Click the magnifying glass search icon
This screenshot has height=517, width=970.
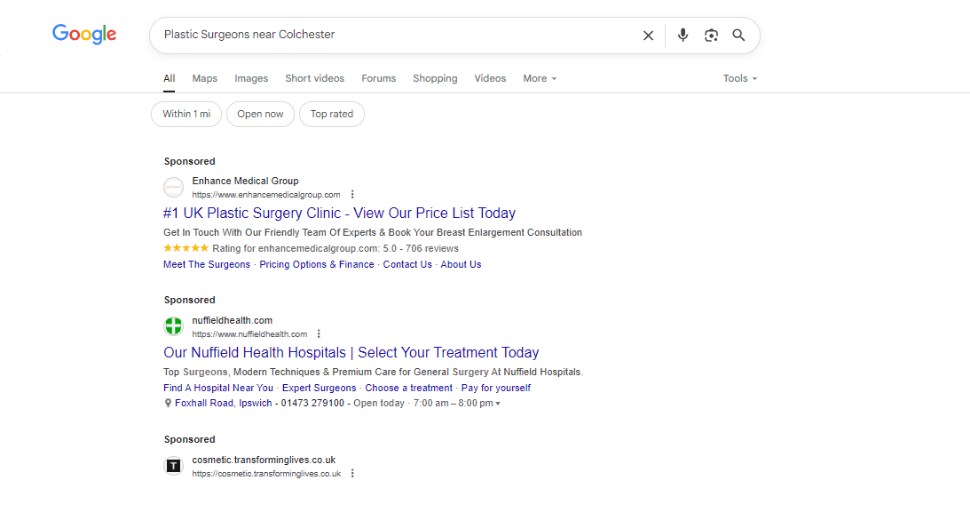point(739,35)
